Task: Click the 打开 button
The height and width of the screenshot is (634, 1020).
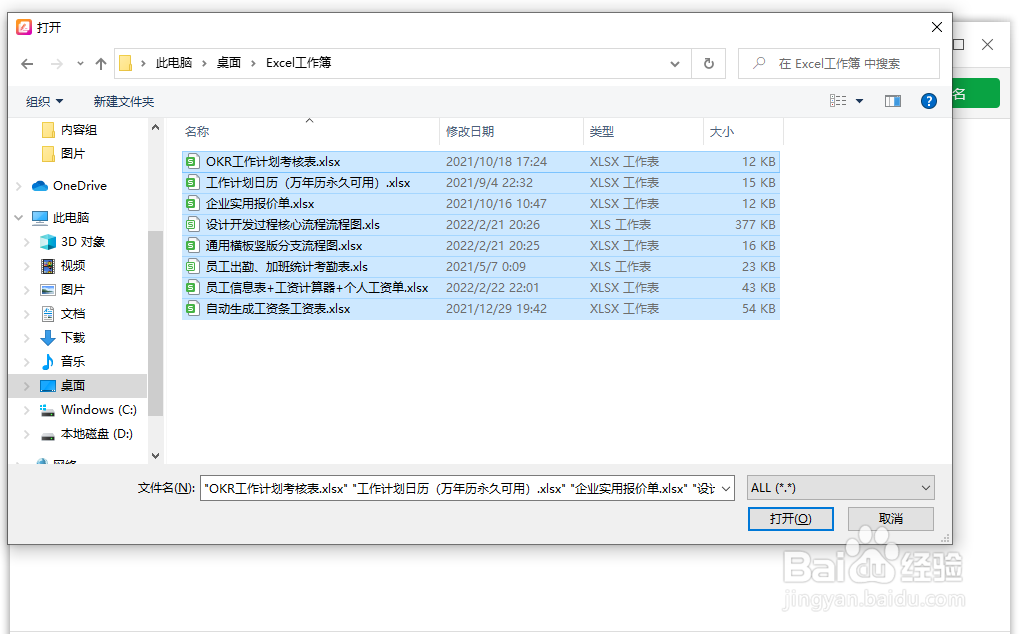Action: [790, 518]
